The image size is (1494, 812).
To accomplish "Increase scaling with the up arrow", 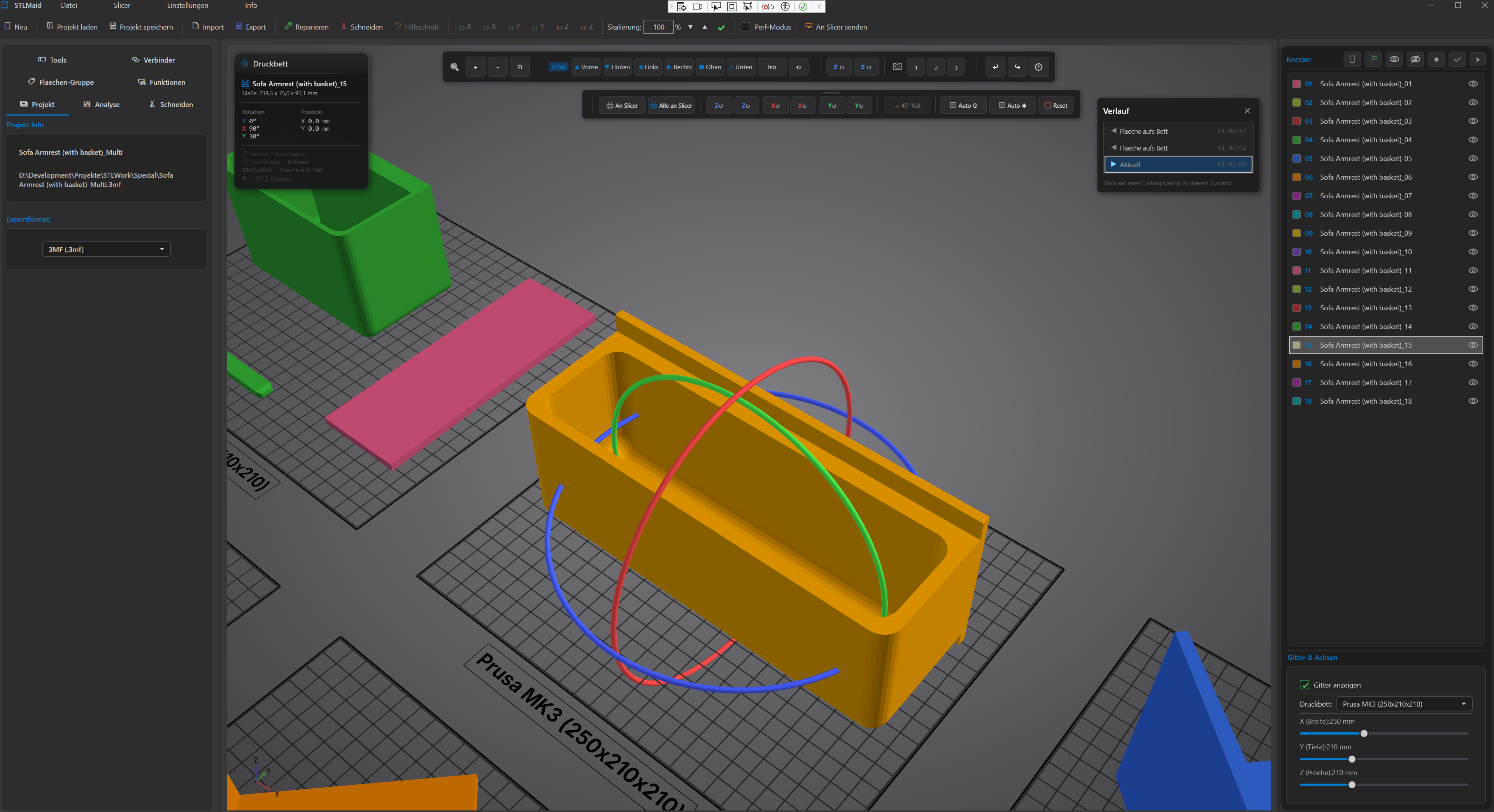I will coord(705,27).
